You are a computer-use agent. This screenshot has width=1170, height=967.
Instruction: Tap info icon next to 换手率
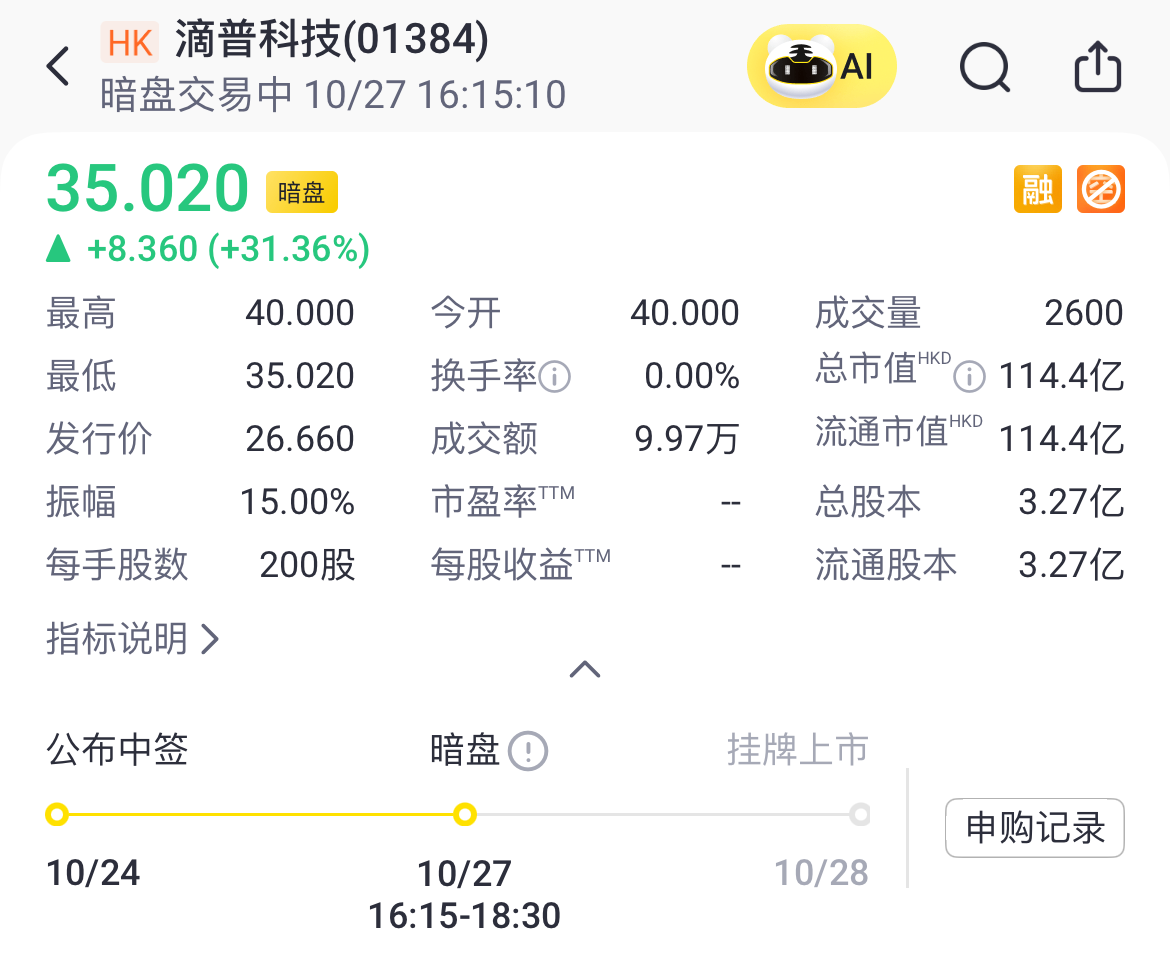554,377
